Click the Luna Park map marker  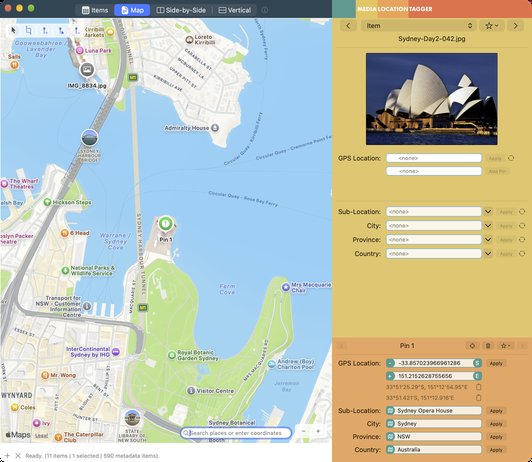tap(79, 51)
